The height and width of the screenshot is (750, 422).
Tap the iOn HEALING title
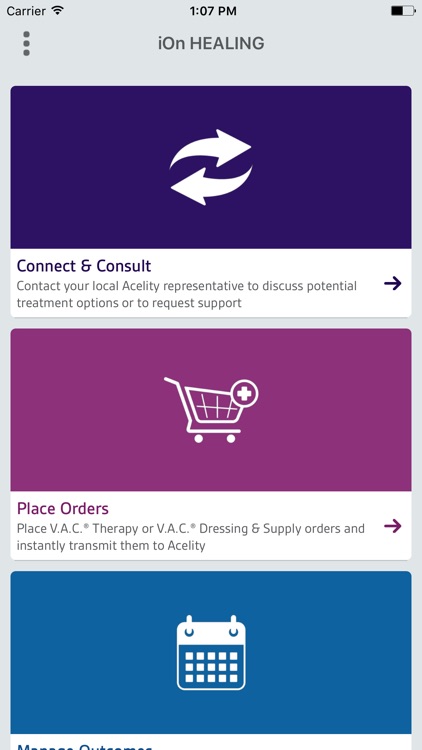click(x=211, y=44)
